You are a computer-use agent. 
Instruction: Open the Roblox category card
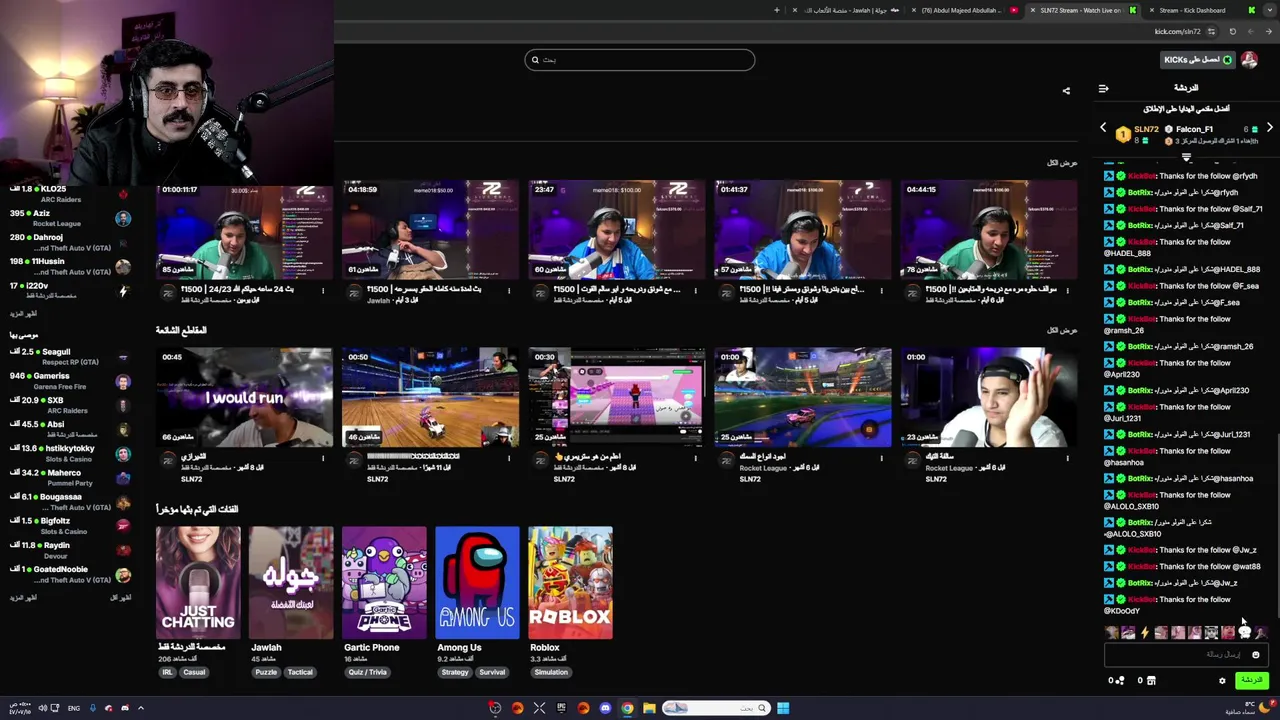[x=570, y=582]
